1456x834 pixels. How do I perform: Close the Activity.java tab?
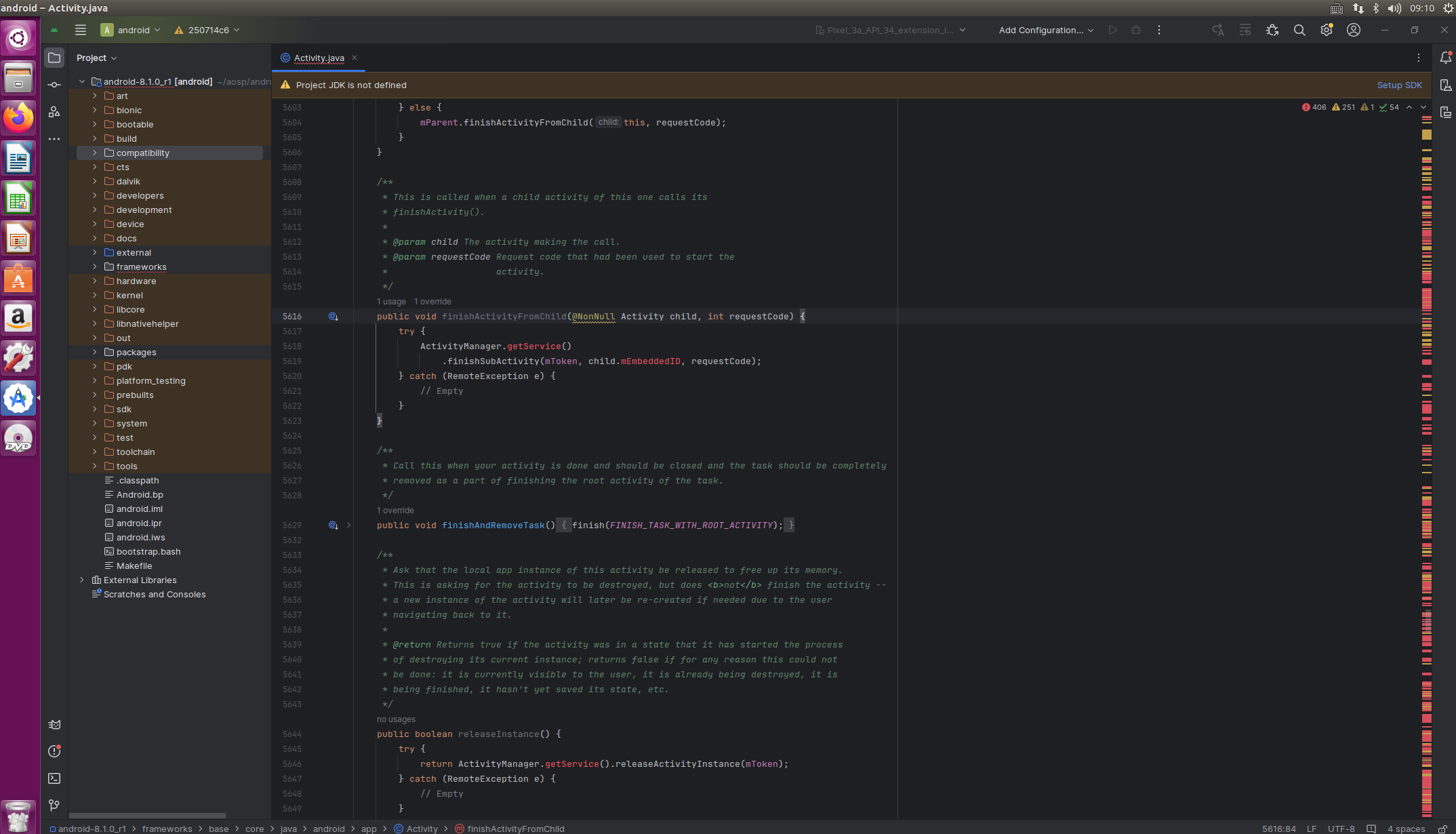(x=355, y=58)
